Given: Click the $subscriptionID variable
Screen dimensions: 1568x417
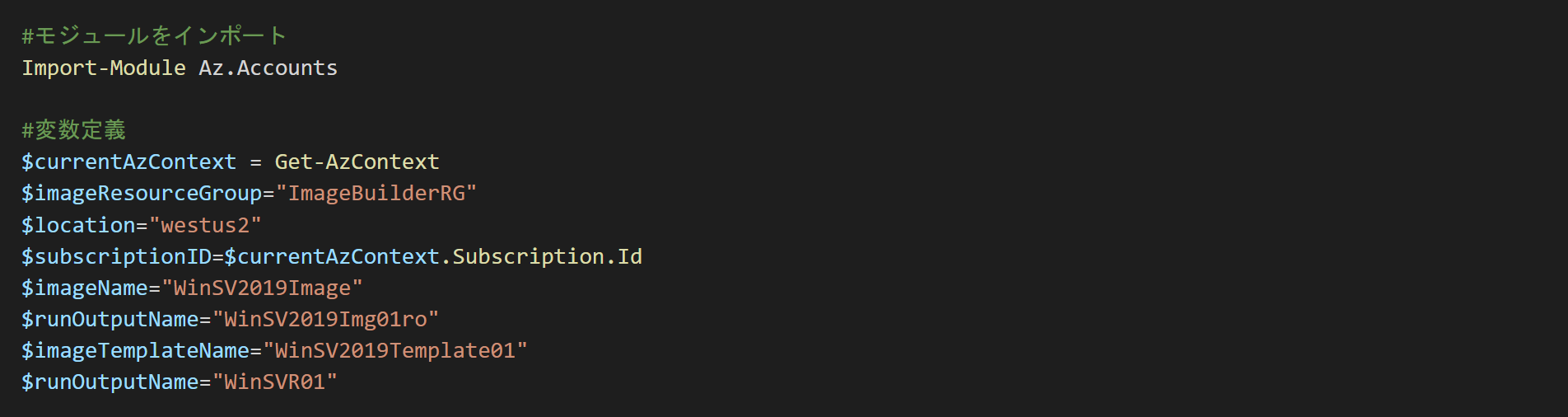Looking at the screenshot, I should (x=116, y=256).
